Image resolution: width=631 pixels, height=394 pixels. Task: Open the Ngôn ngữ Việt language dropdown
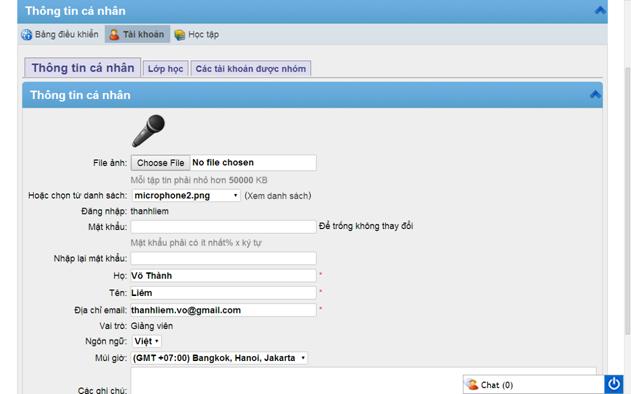click(146, 341)
